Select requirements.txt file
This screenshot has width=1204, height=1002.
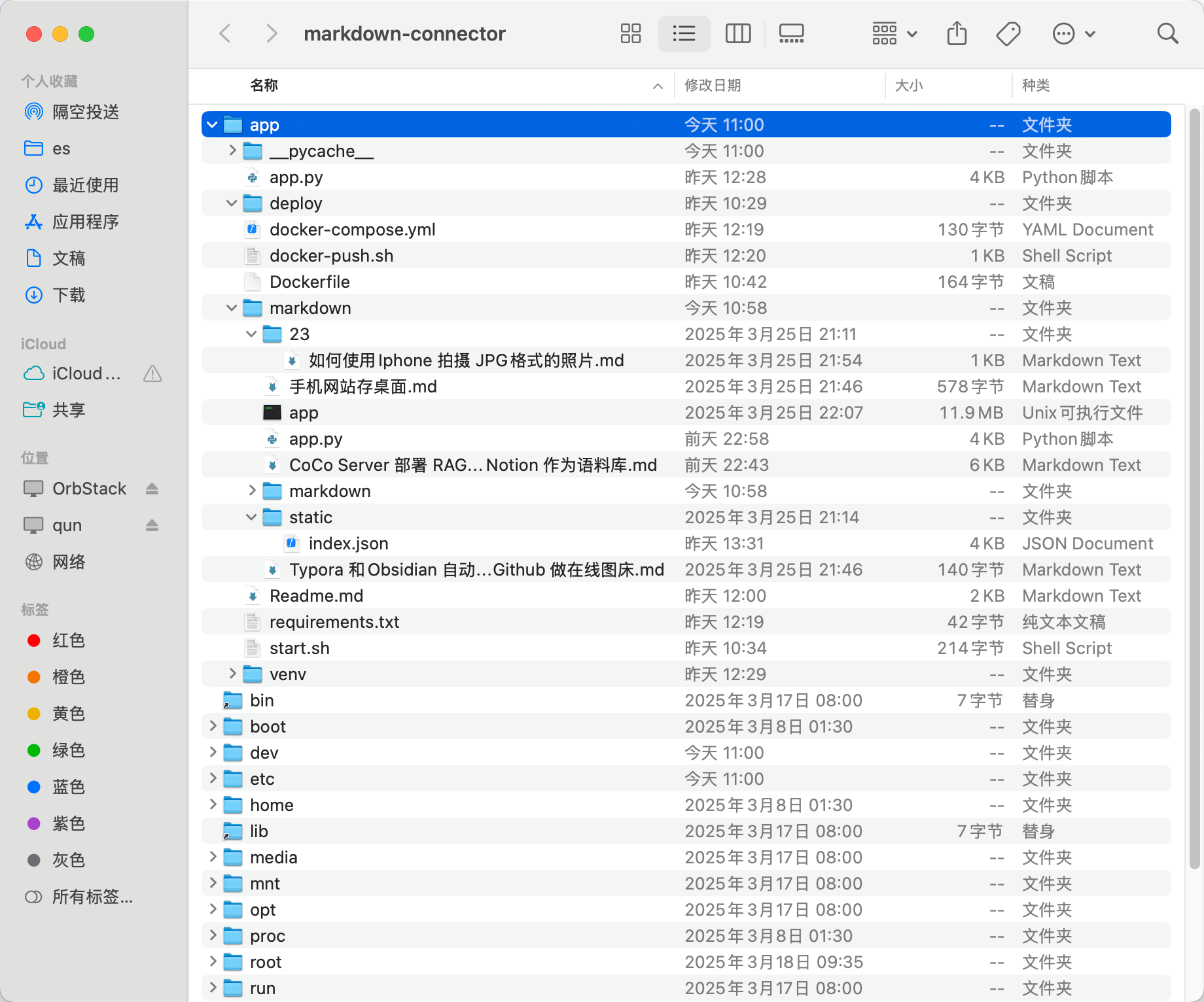pyautogui.click(x=686, y=622)
